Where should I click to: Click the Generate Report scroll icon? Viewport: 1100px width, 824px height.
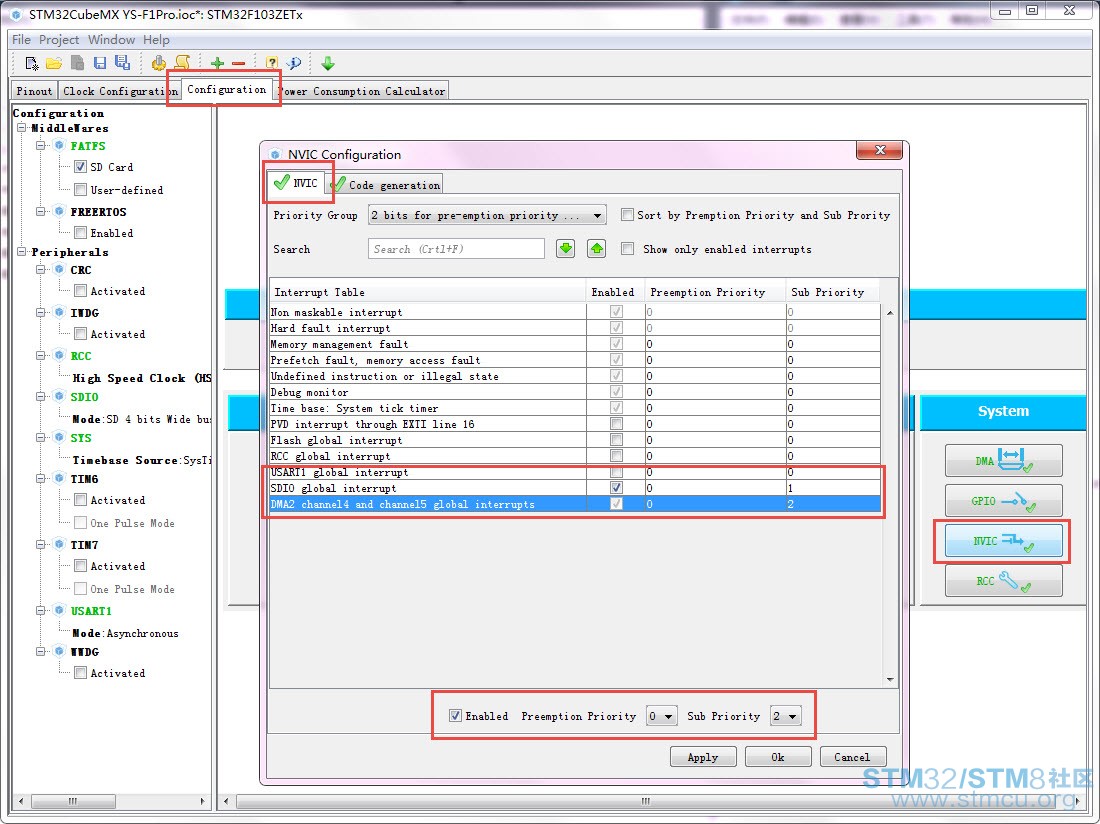click(x=182, y=63)
